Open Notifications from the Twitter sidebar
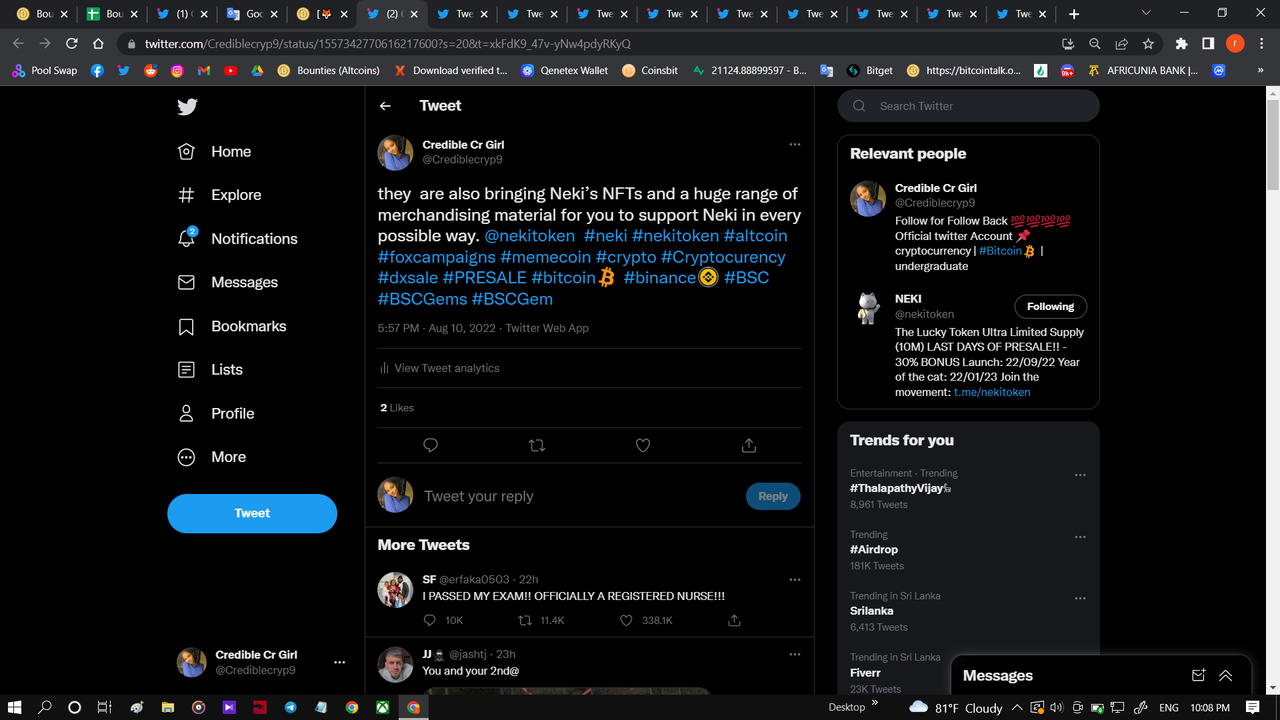 pyautogui.click(x=254, y=238)
